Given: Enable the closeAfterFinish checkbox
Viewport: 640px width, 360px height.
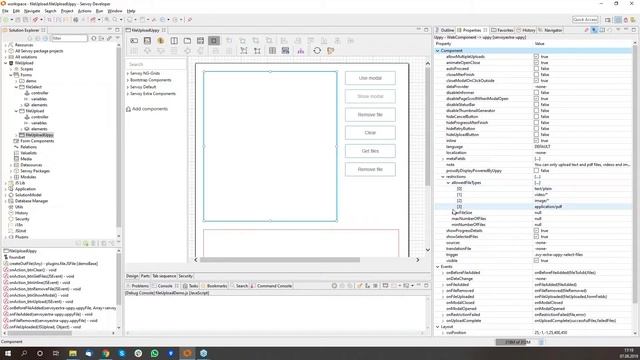Looking at the screenshot, I should tap(536, 75).
